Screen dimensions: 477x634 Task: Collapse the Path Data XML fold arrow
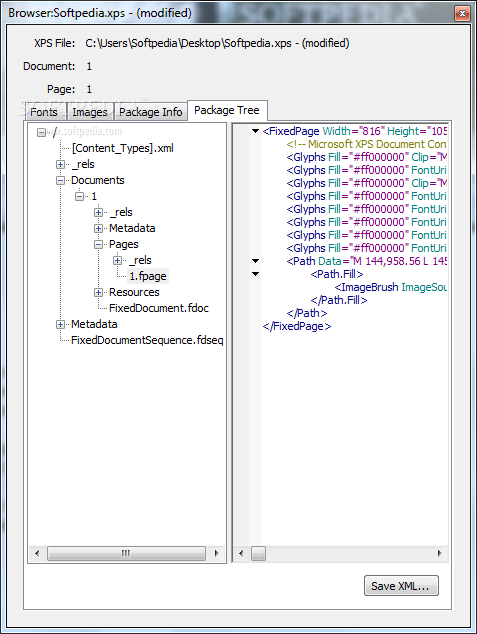click(255, 261)
